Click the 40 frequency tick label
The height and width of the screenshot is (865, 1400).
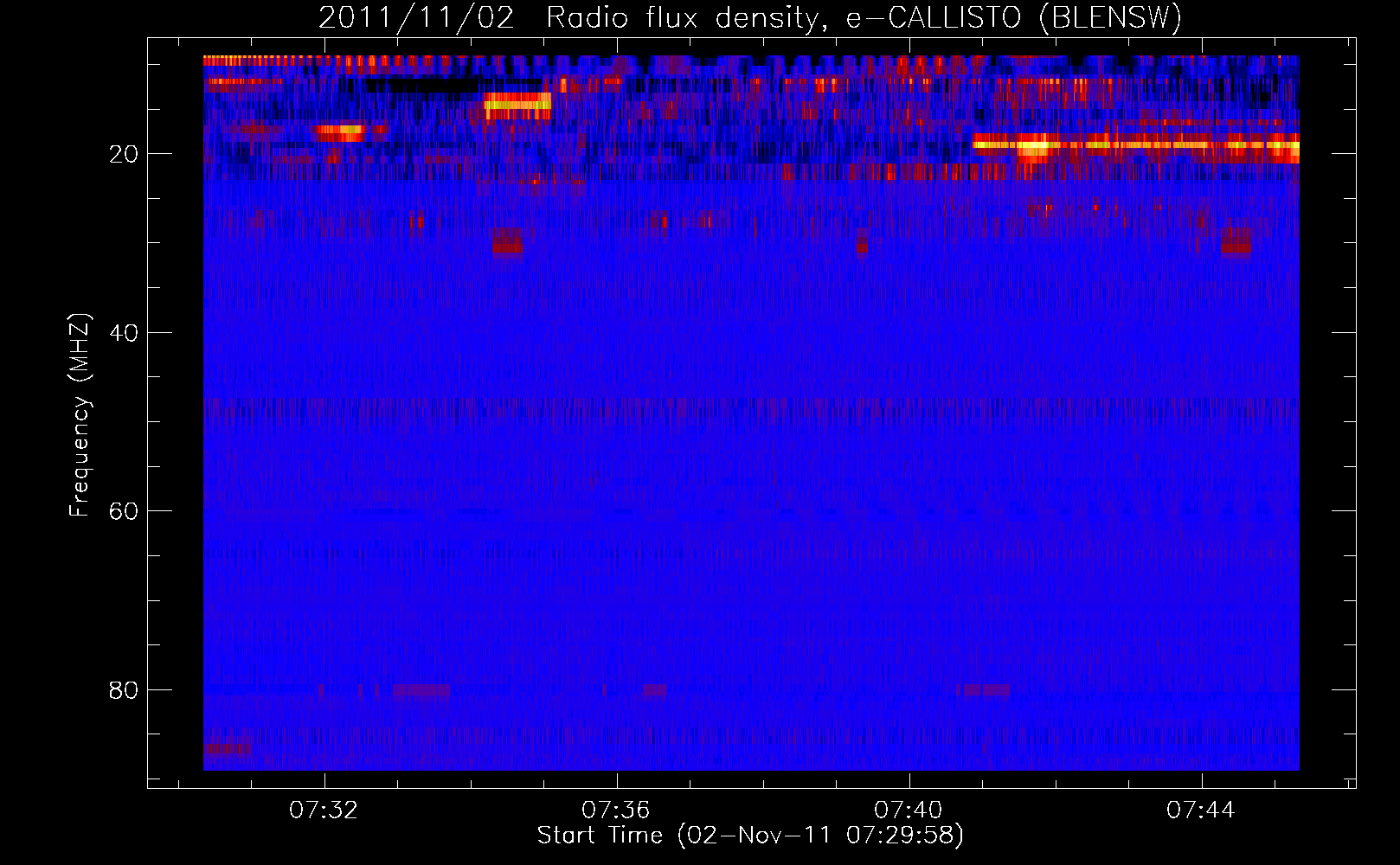click(x=123, y=333)
